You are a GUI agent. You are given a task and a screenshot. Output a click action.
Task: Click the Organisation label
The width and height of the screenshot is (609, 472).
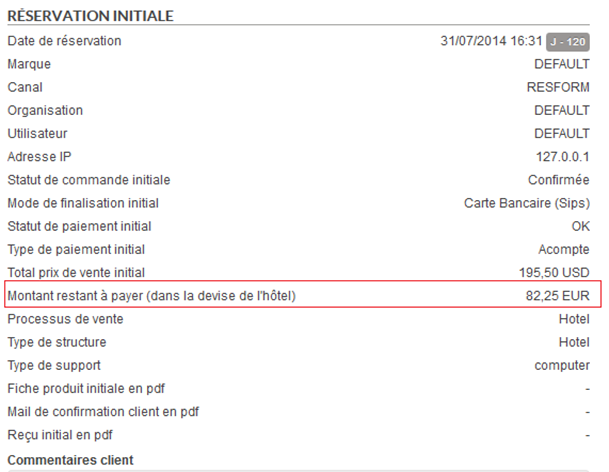pos(45,110)
